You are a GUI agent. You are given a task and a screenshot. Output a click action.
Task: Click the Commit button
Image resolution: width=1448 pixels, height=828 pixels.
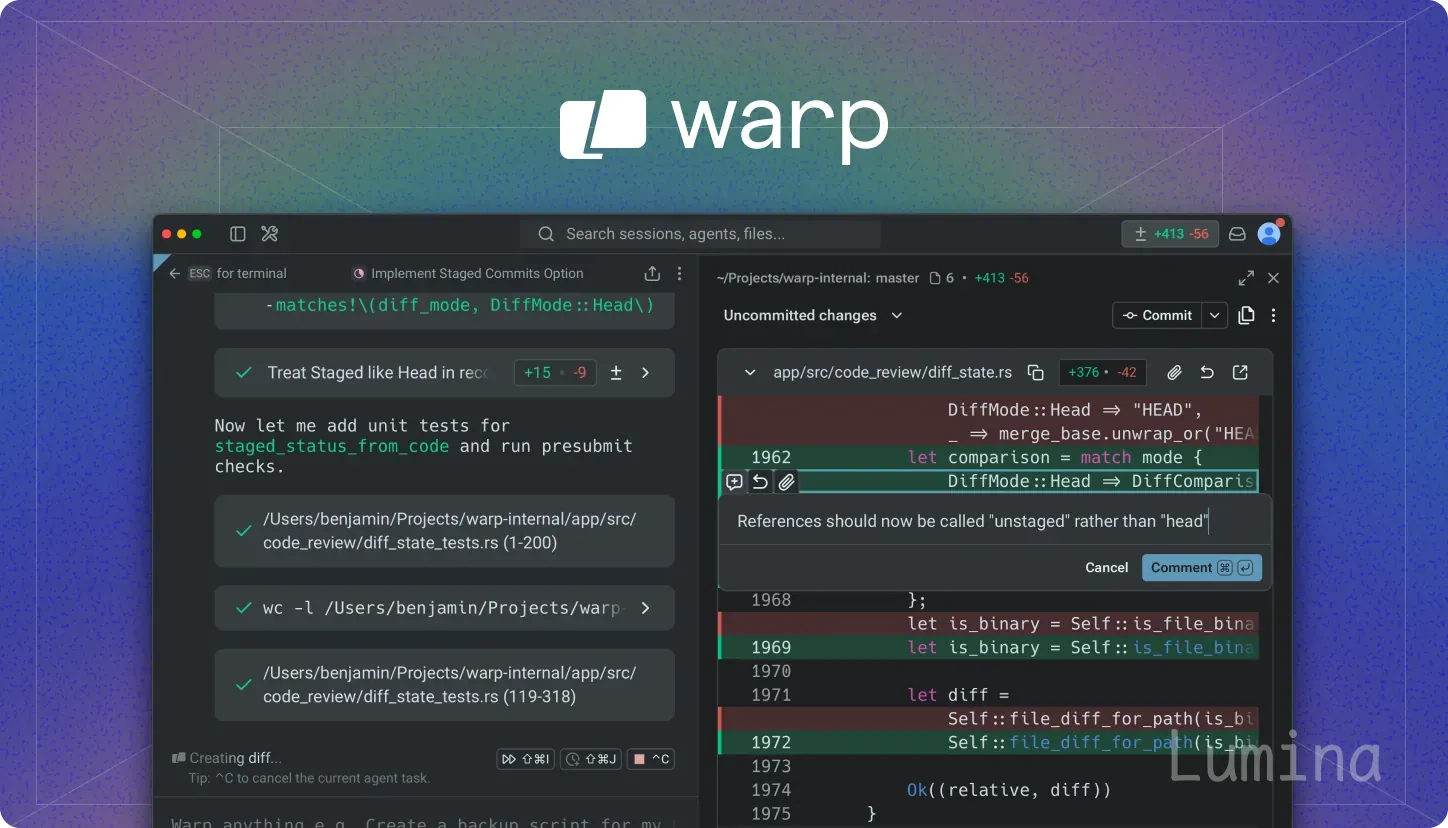pyautogui.click(x=1157, y=315)
